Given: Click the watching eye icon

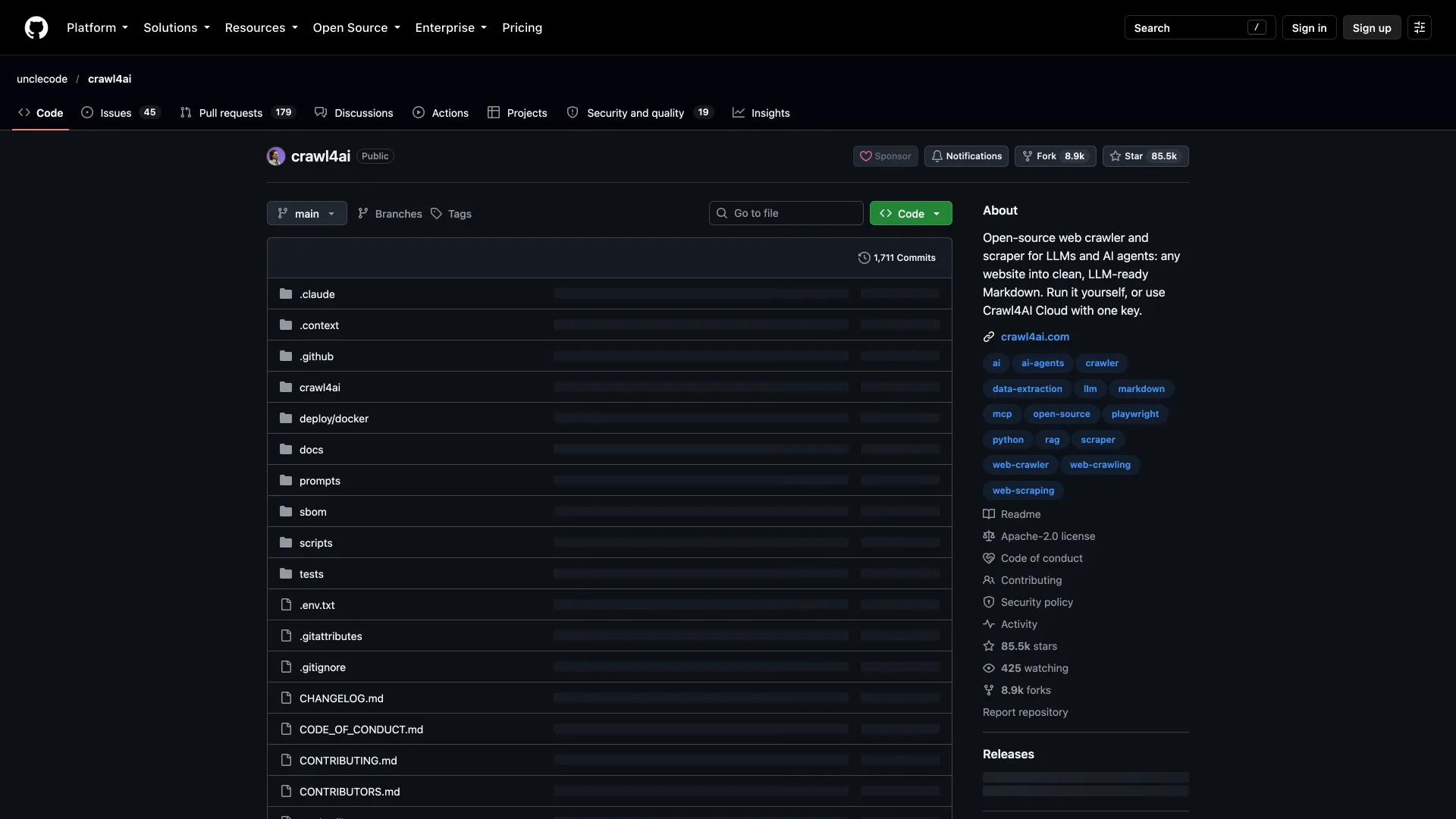Looking at the screenshot, I should (x=989, y=668).
